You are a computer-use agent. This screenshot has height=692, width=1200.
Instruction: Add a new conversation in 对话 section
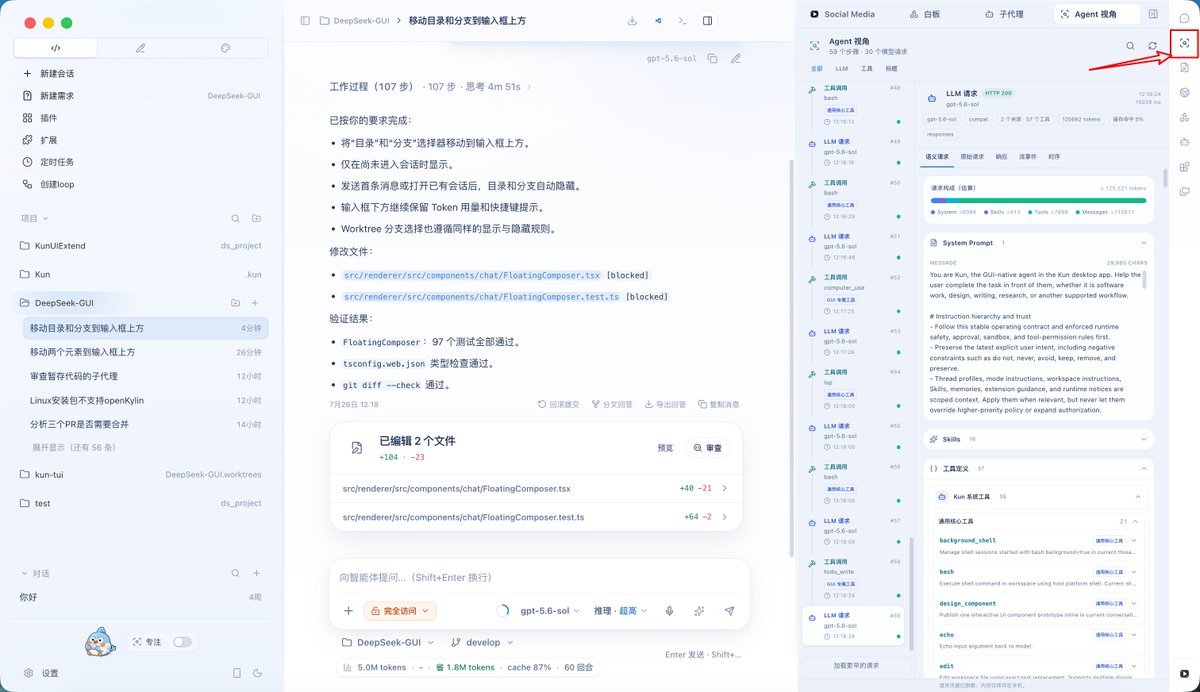[x=256, y=574]
